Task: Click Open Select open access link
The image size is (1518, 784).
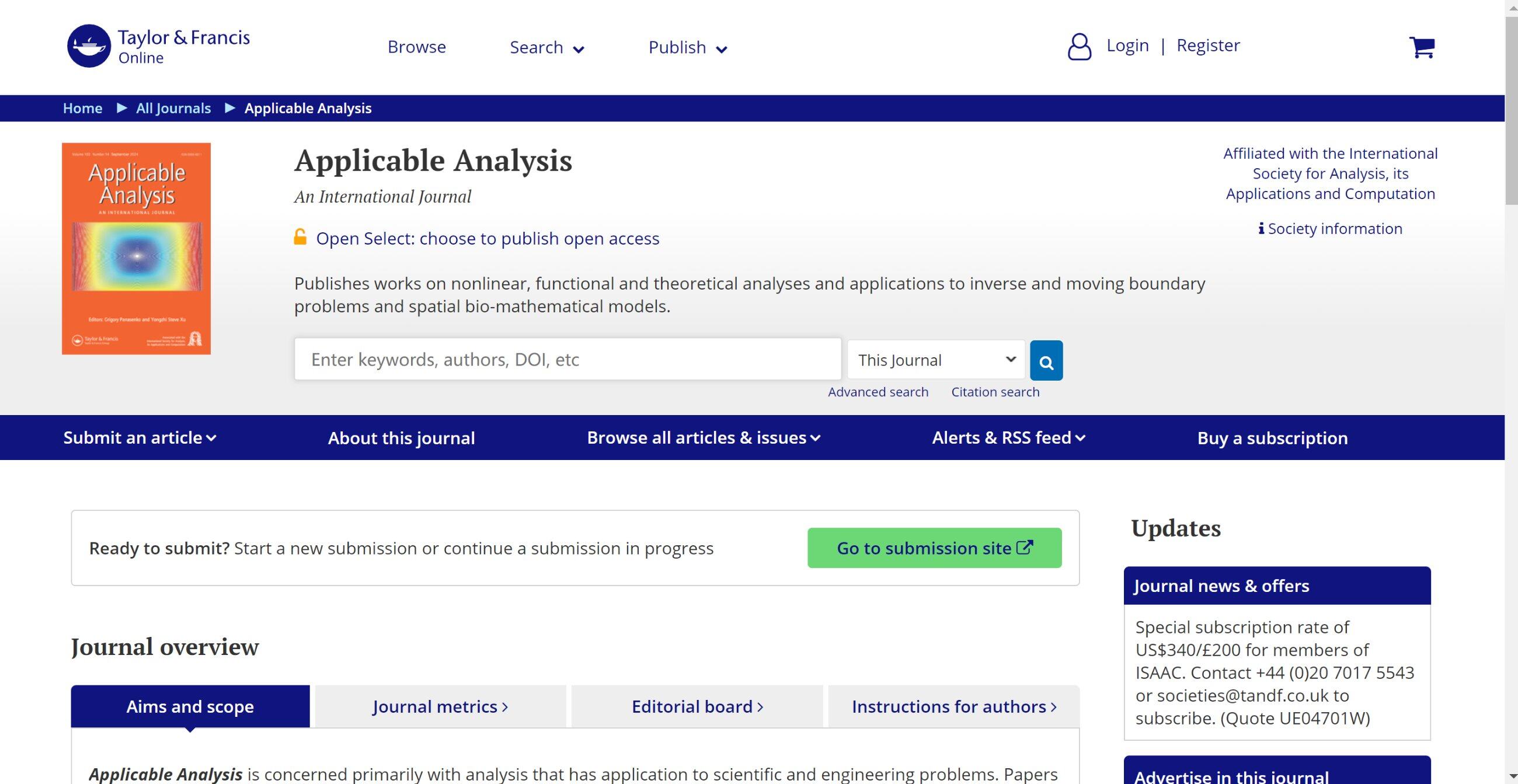Action: coord(488,239)
